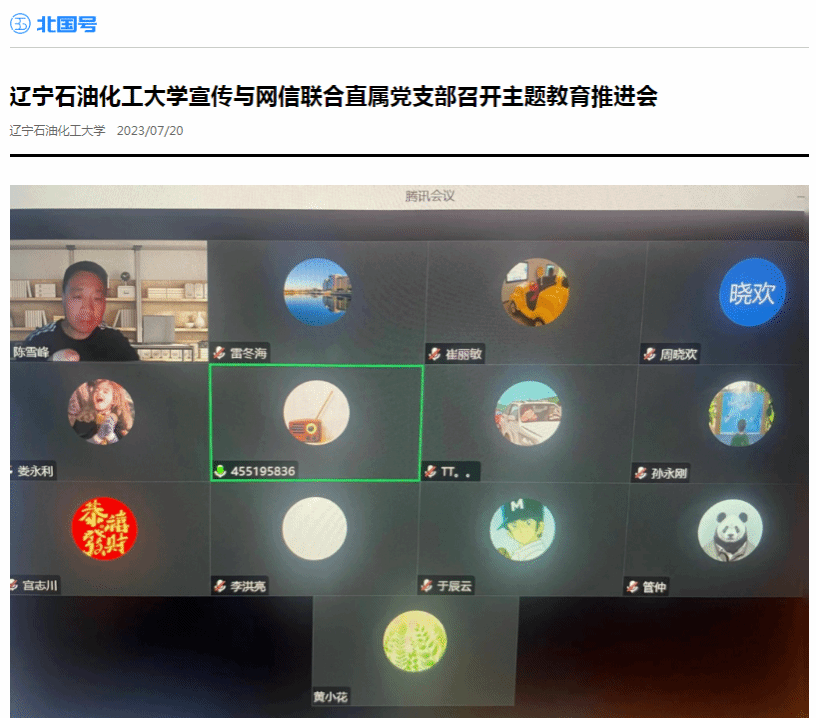The width and height of the screenshot is (816, 718).
Task: Click the muted microphone icon beside 周晓欢
Action: click(649, 354)
